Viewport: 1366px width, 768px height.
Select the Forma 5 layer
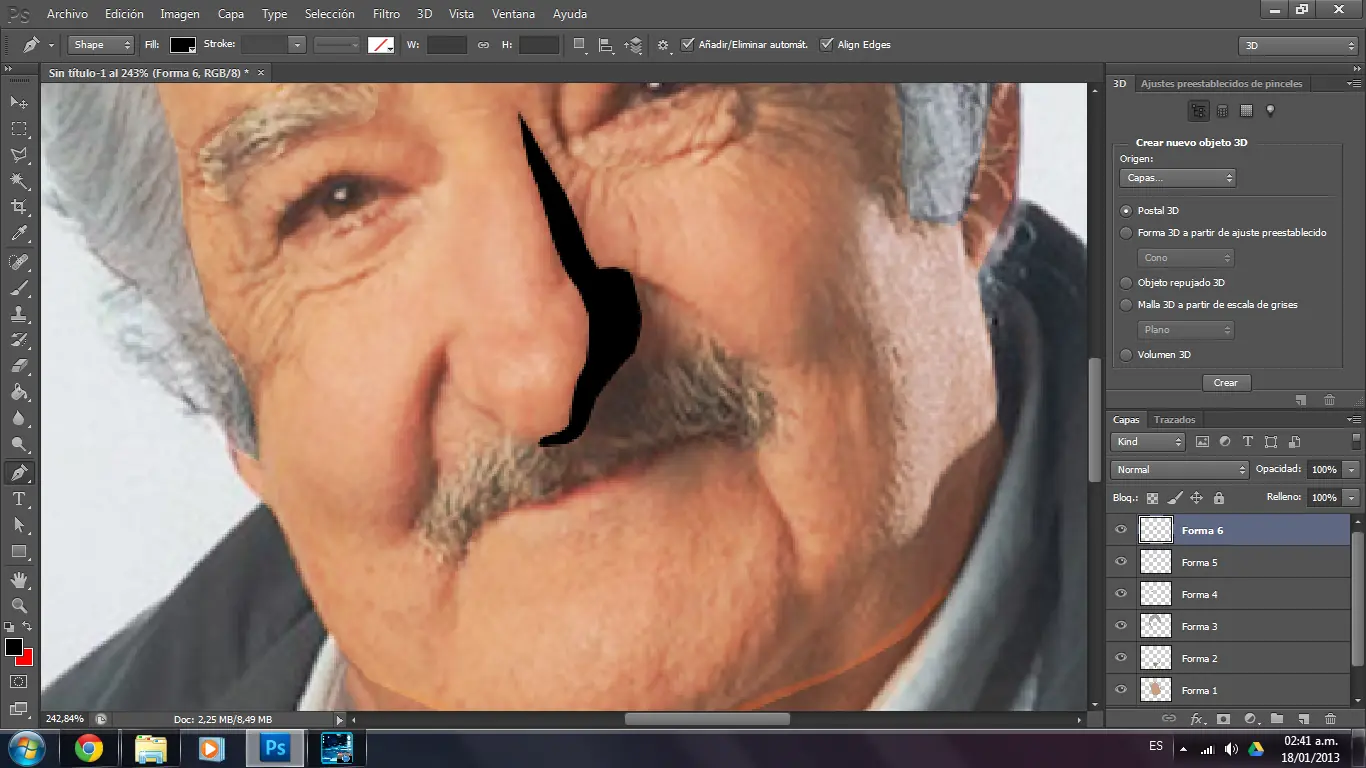click(x=1228, y=562)
